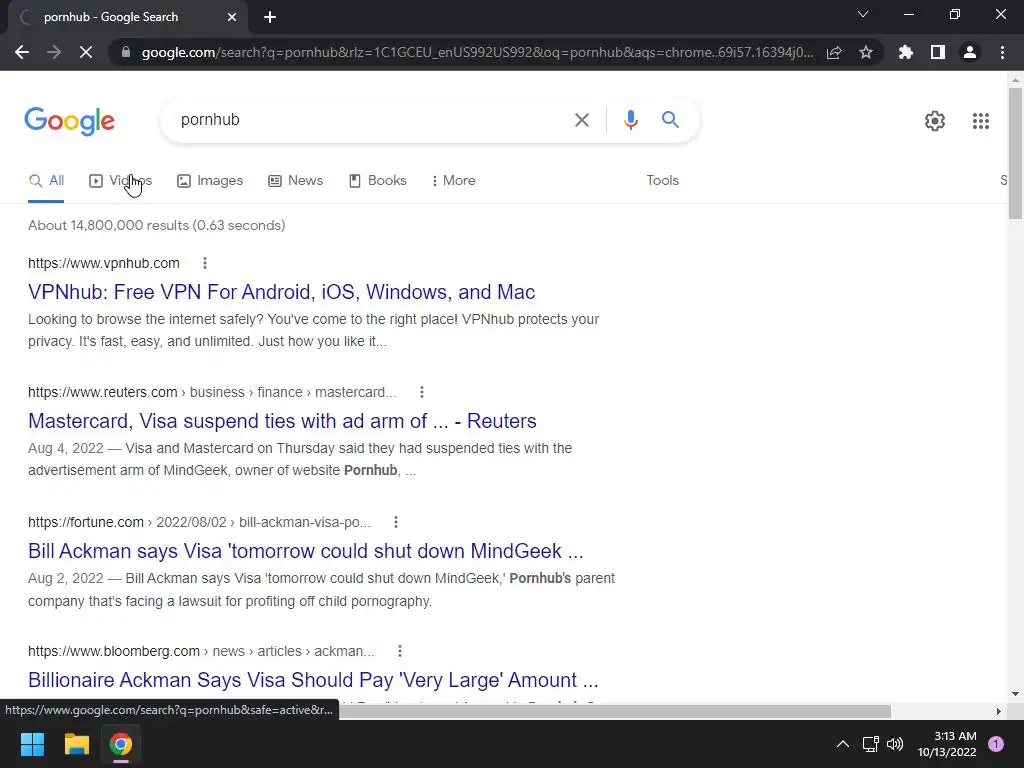Bookmark this page with the star icon
This screenshot has width=1024, height=768.
click(x=866, y=52)
